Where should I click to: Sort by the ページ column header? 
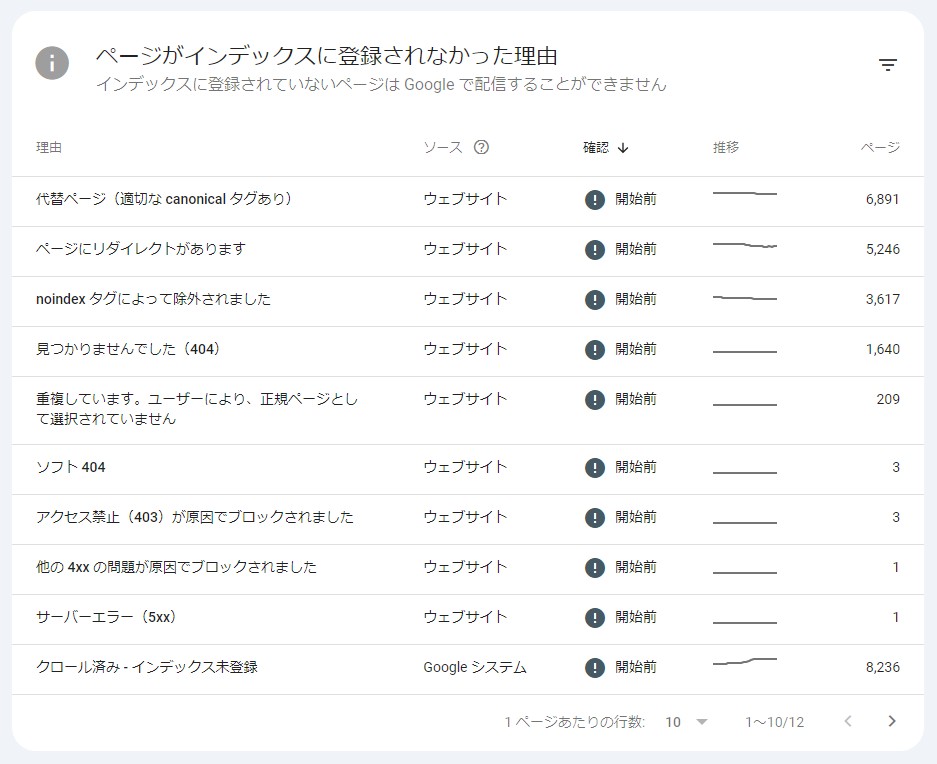(x=880, y=147)
